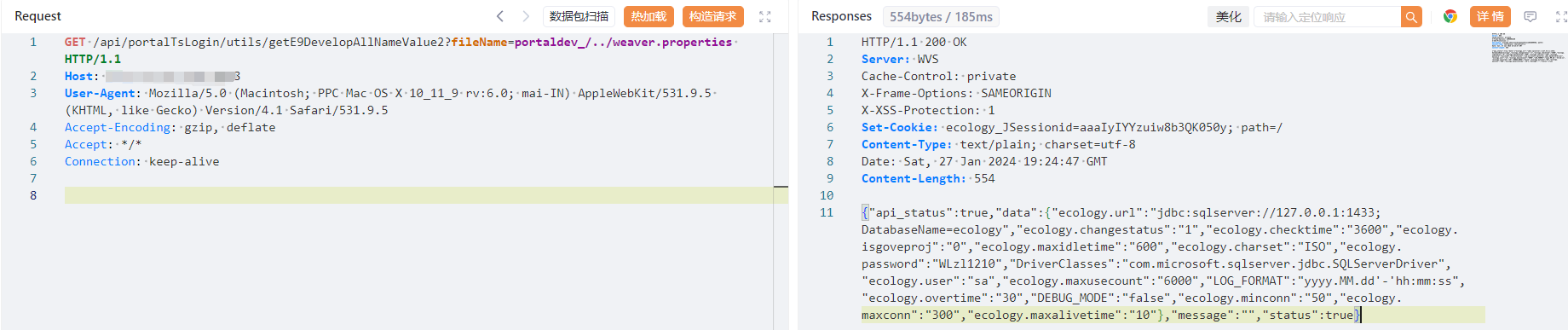This screenshot has width=1568, height=330.
Task: Go to previous request with left chevron
Action: click(x=500, y=16)
